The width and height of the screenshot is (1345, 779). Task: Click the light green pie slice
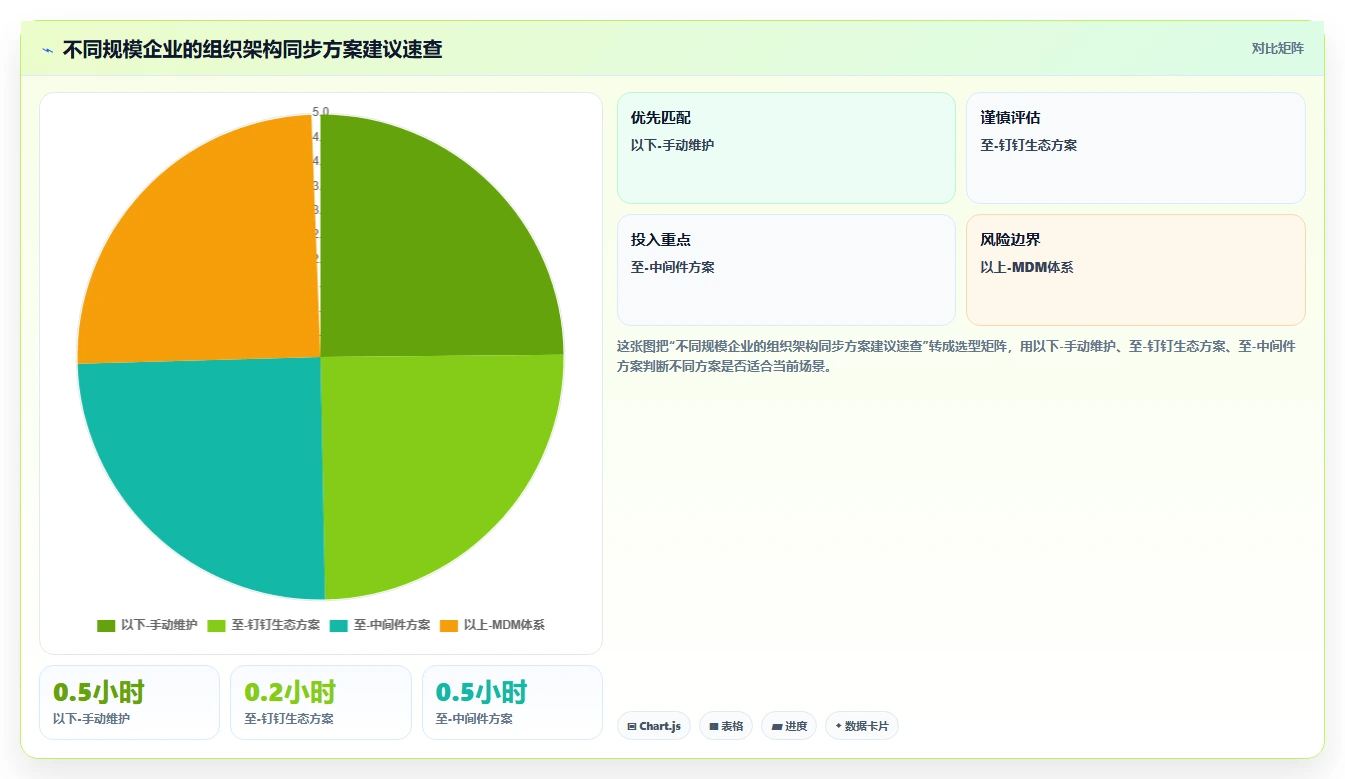tap(425, 460)
